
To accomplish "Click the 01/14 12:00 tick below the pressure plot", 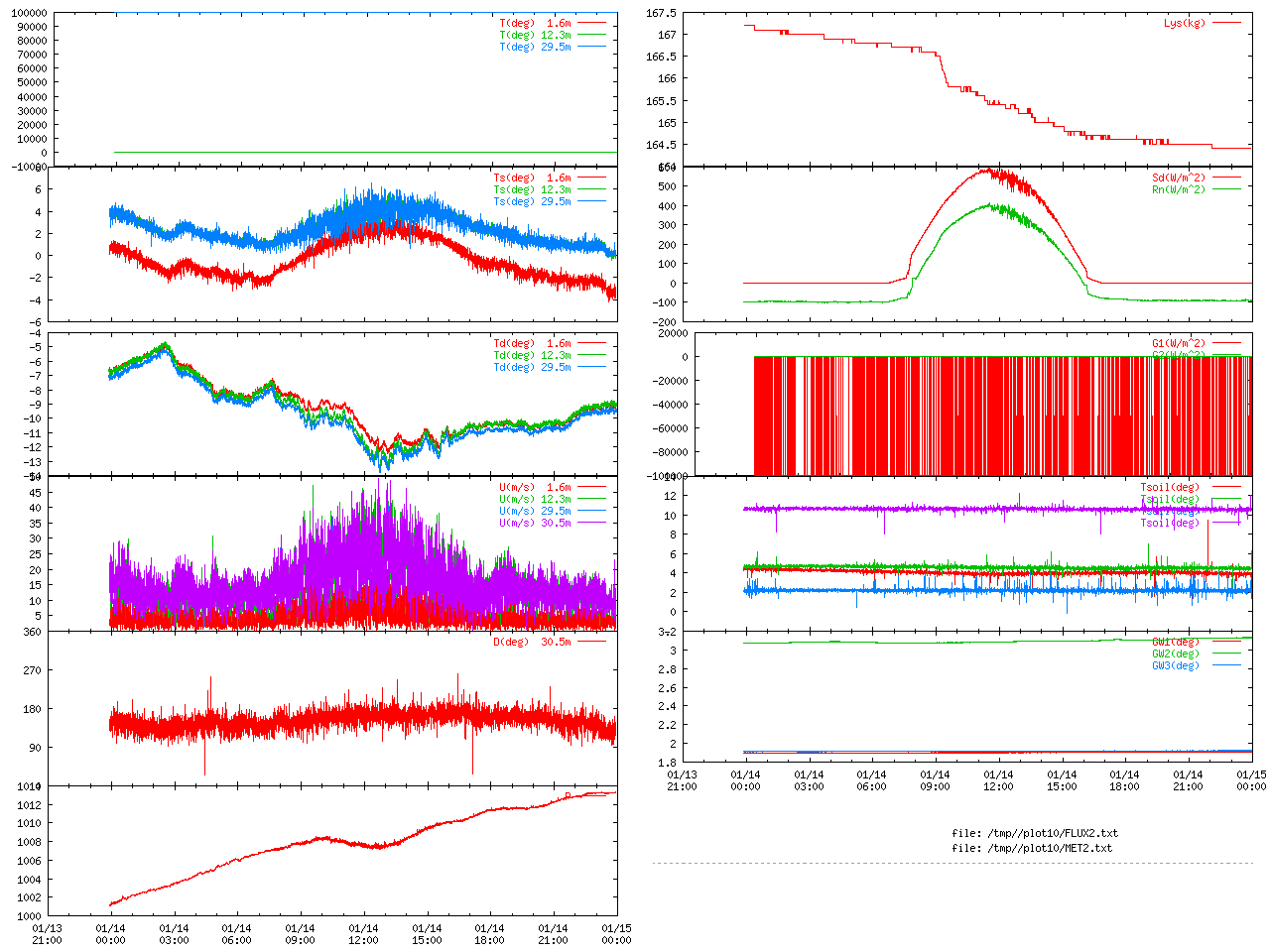I will pyautogui.click(x=363, y=934).
